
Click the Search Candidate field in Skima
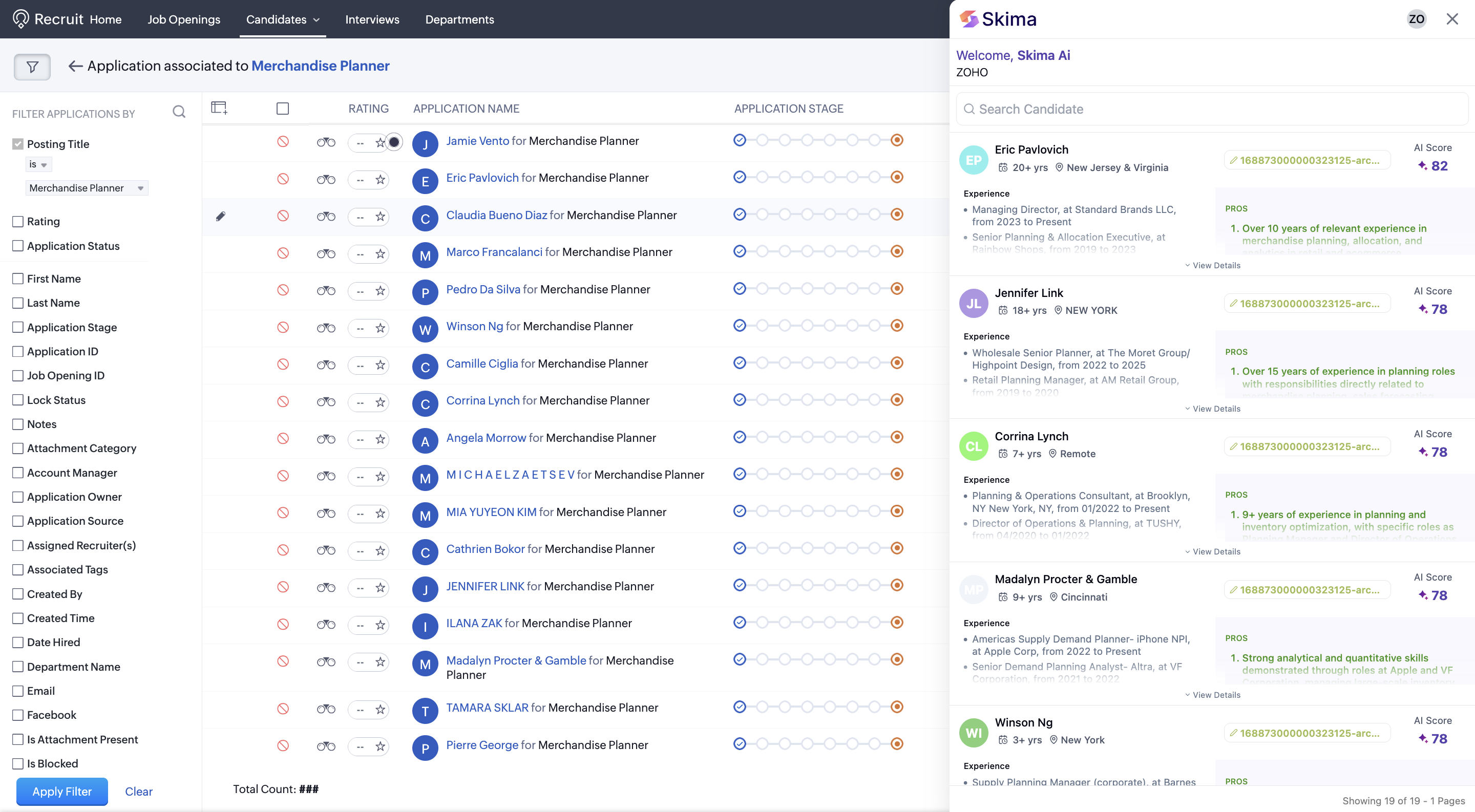click(x=1212, y=109)
